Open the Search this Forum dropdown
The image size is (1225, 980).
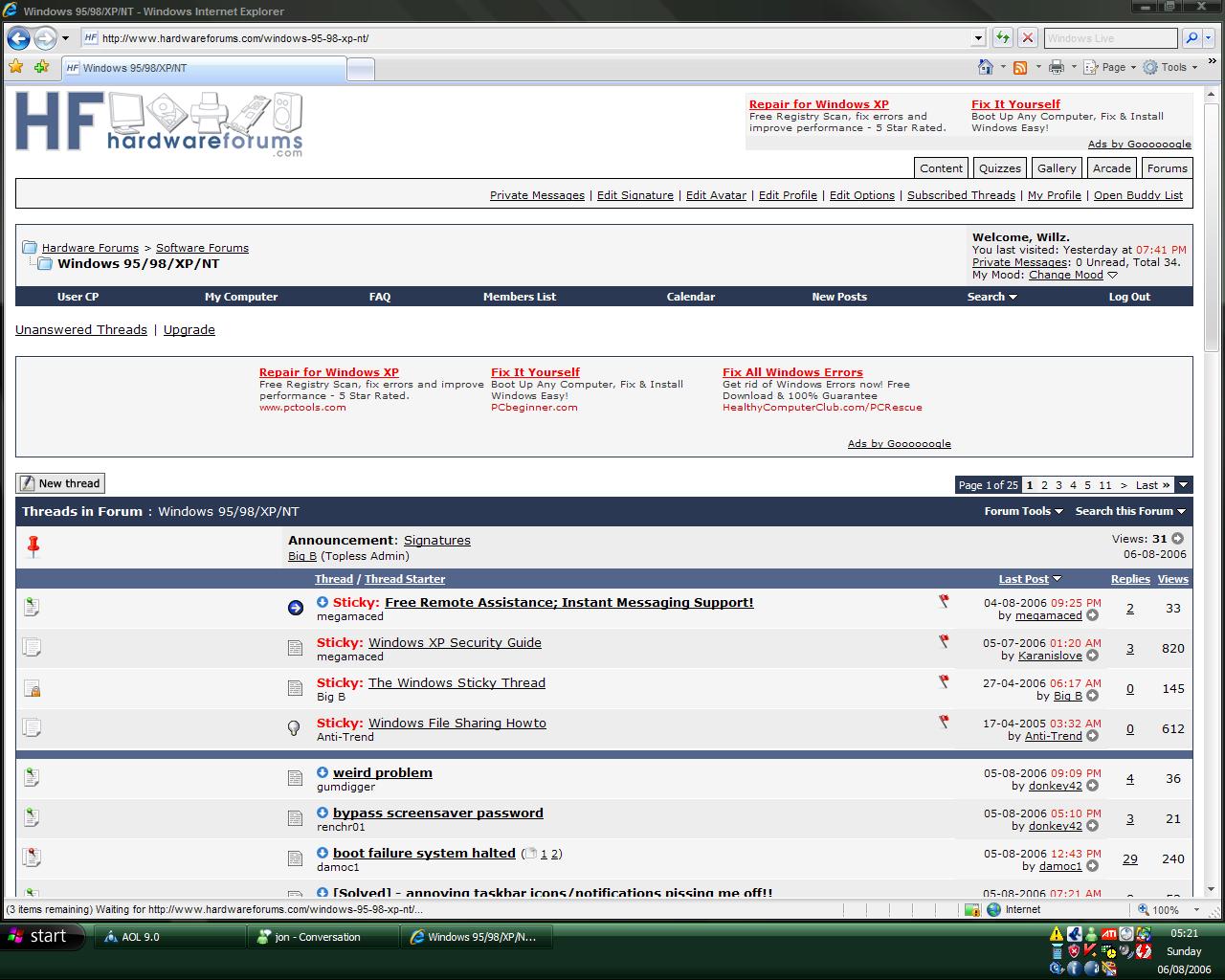click(1130, 511)
